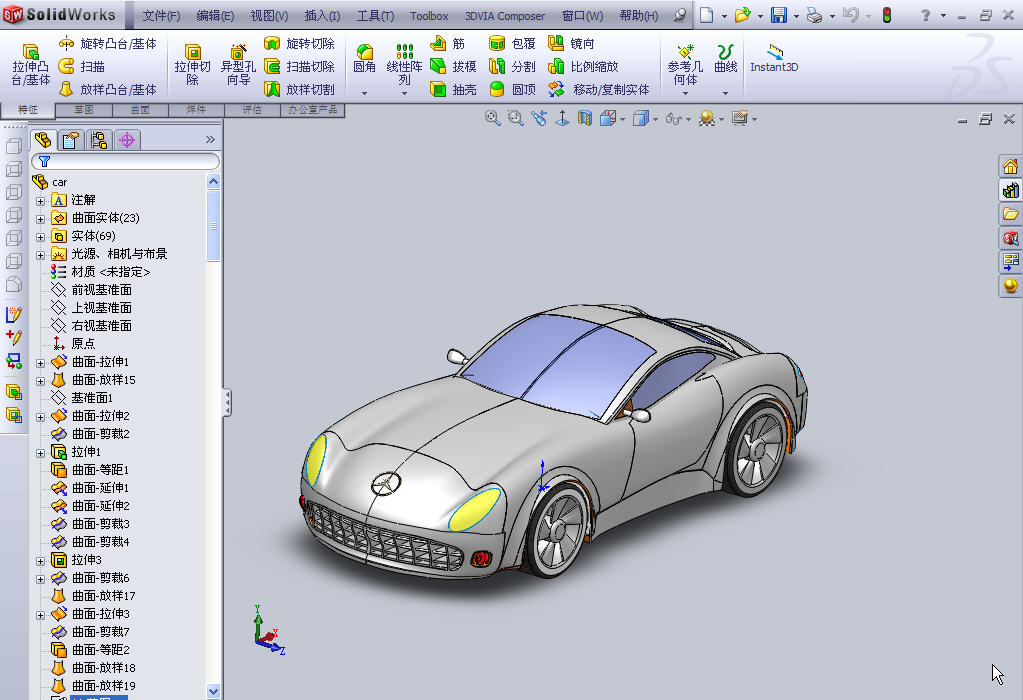Open the 视图(V) View menu
This screenshot has width=1023, height=700.
point(269,16)
